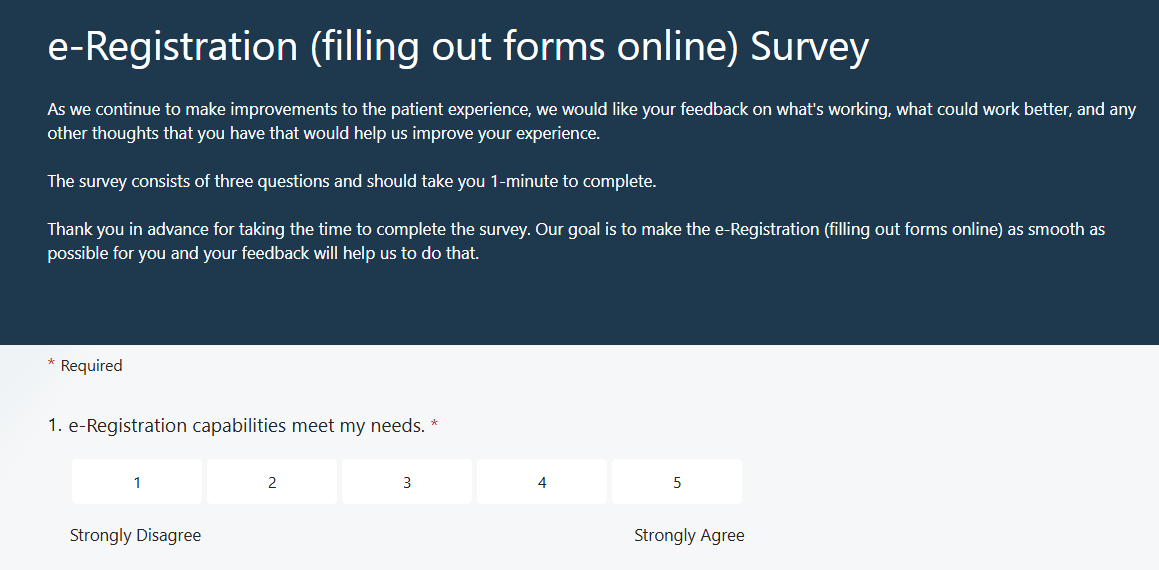Image resolution: width=1159 pixels, height=570 pixels.
Task: Choose rating 5 for question one
Action: 677,482
